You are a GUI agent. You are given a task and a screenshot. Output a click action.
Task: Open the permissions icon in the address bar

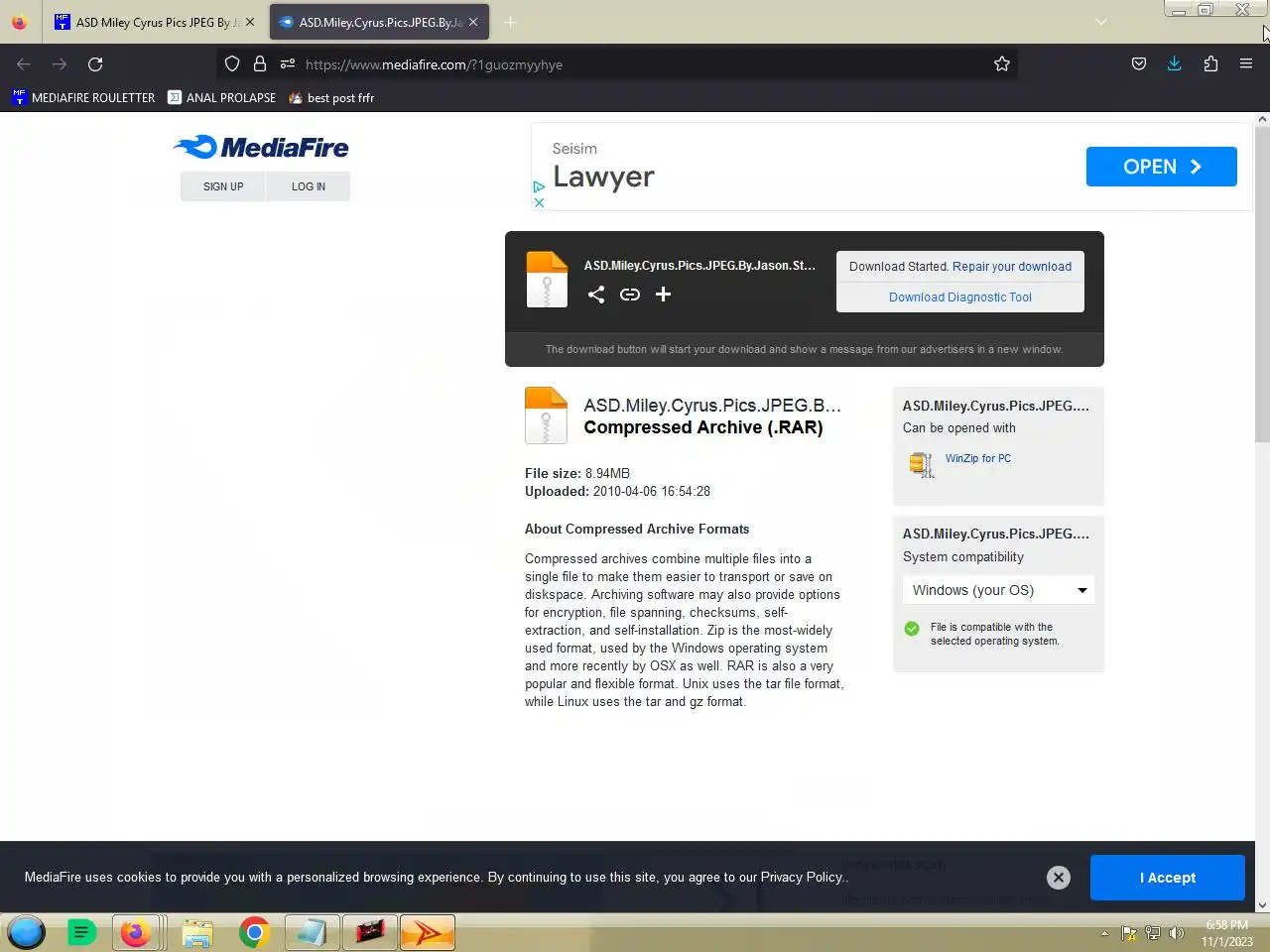click(x=288, y=64)
